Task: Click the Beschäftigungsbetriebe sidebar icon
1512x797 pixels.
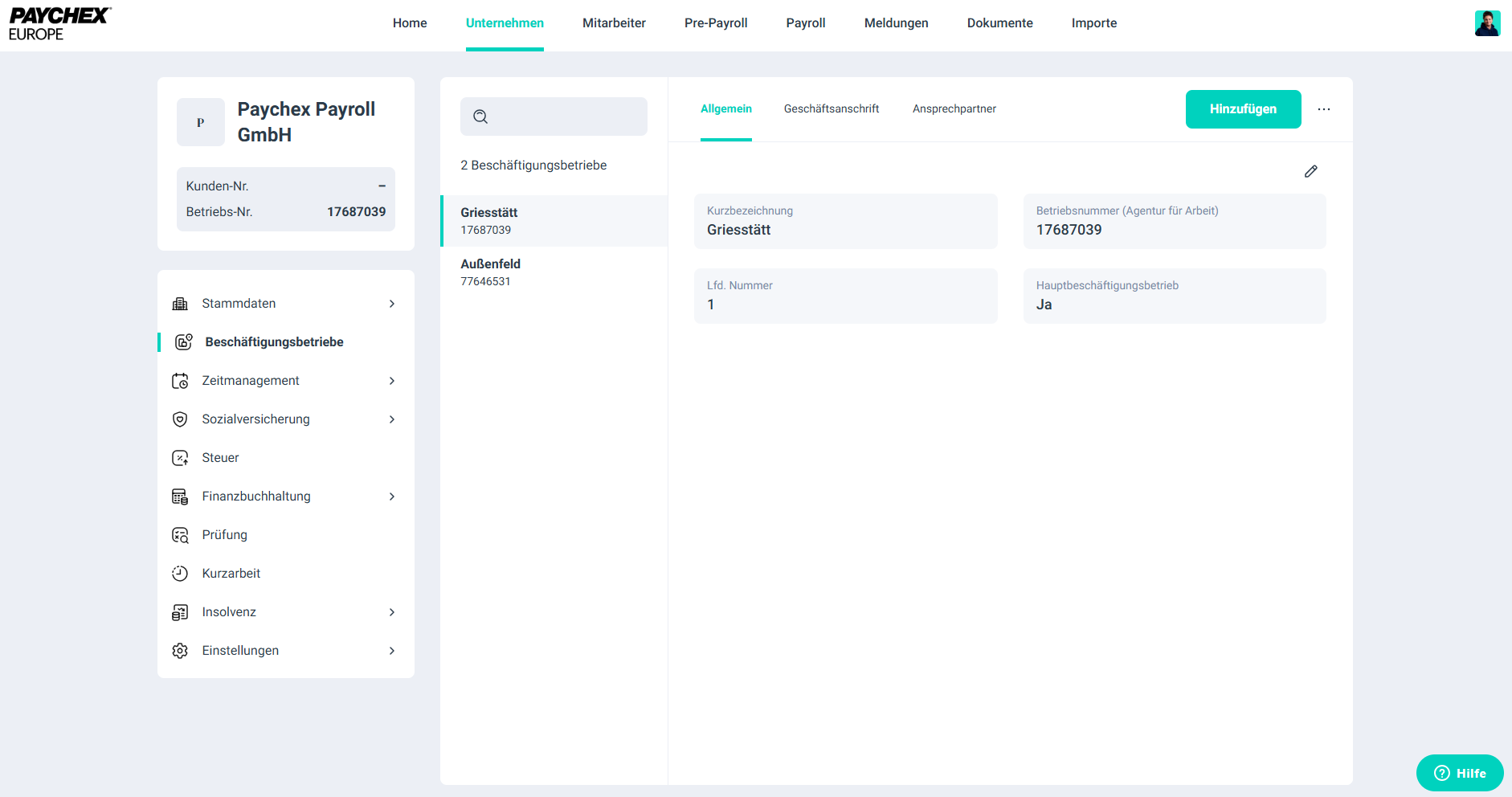Action: pos(183,342)
